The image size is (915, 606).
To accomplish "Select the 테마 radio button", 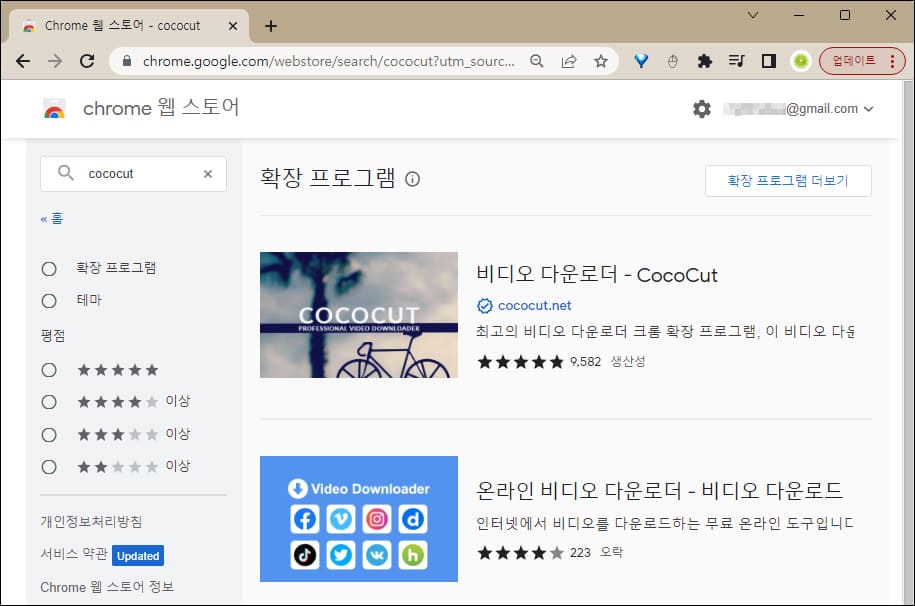I will click(x=49, y=300).
